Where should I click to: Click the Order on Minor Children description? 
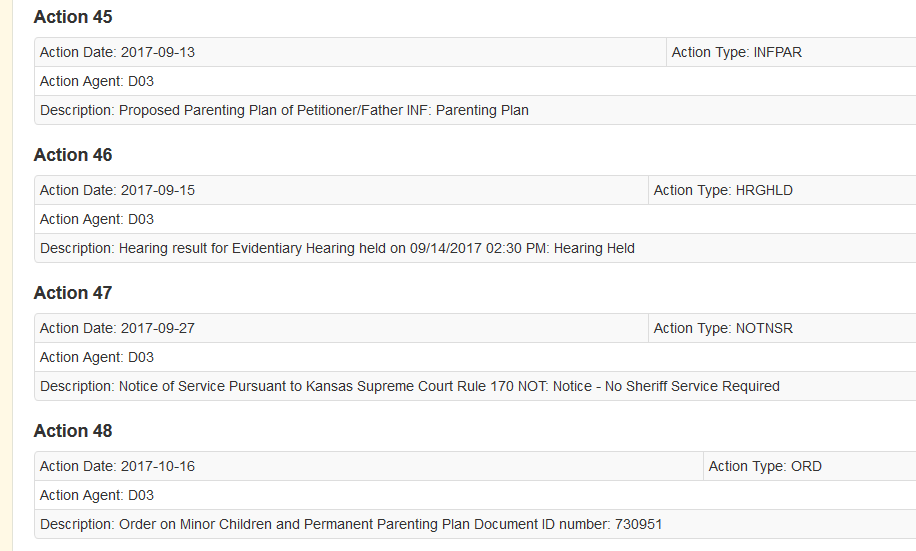[x=351, y=524]
